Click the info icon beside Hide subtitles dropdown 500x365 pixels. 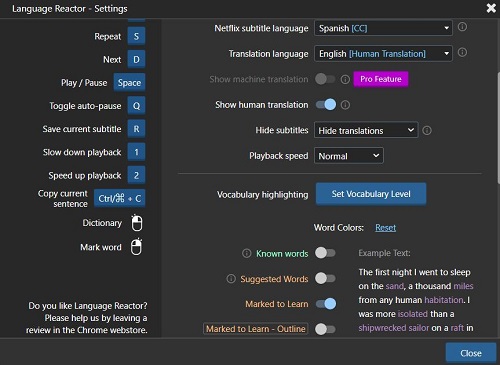427,130
